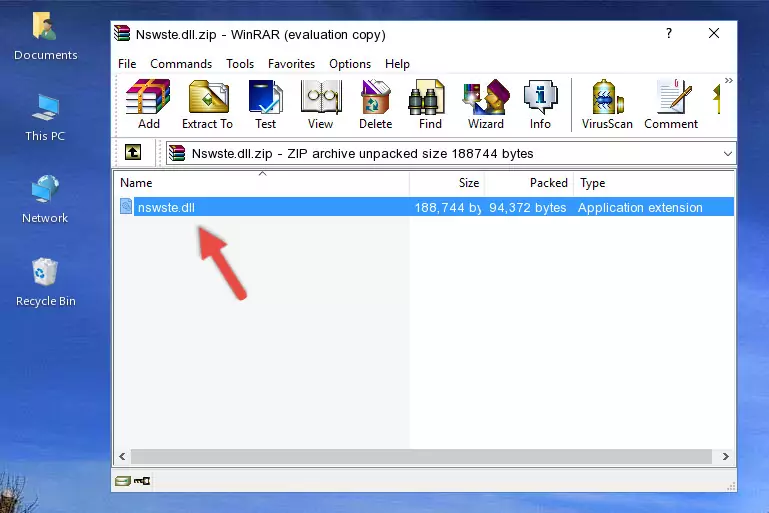Go up one folder level
This screenshot has height=513, width=769.
pos(133,153)
